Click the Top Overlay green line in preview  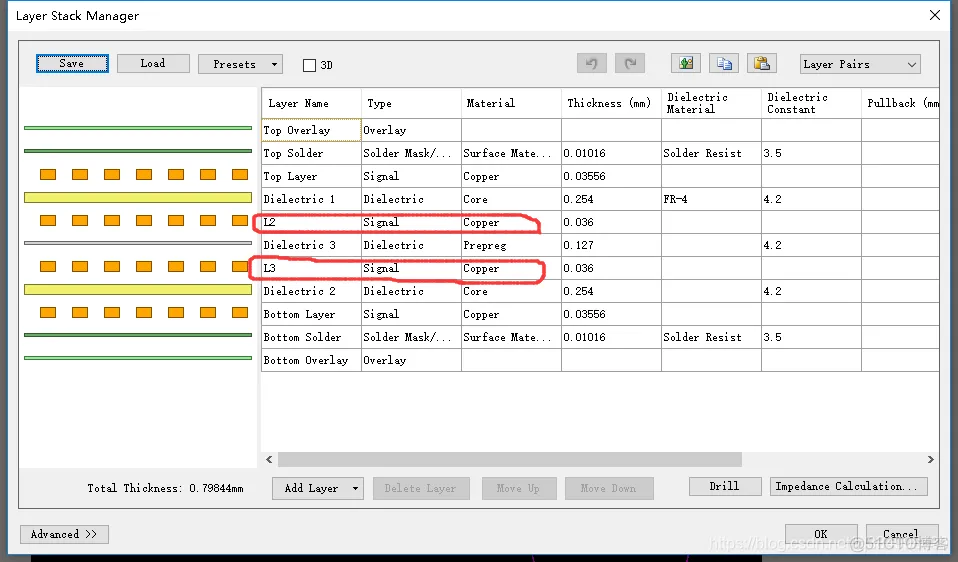138,128
